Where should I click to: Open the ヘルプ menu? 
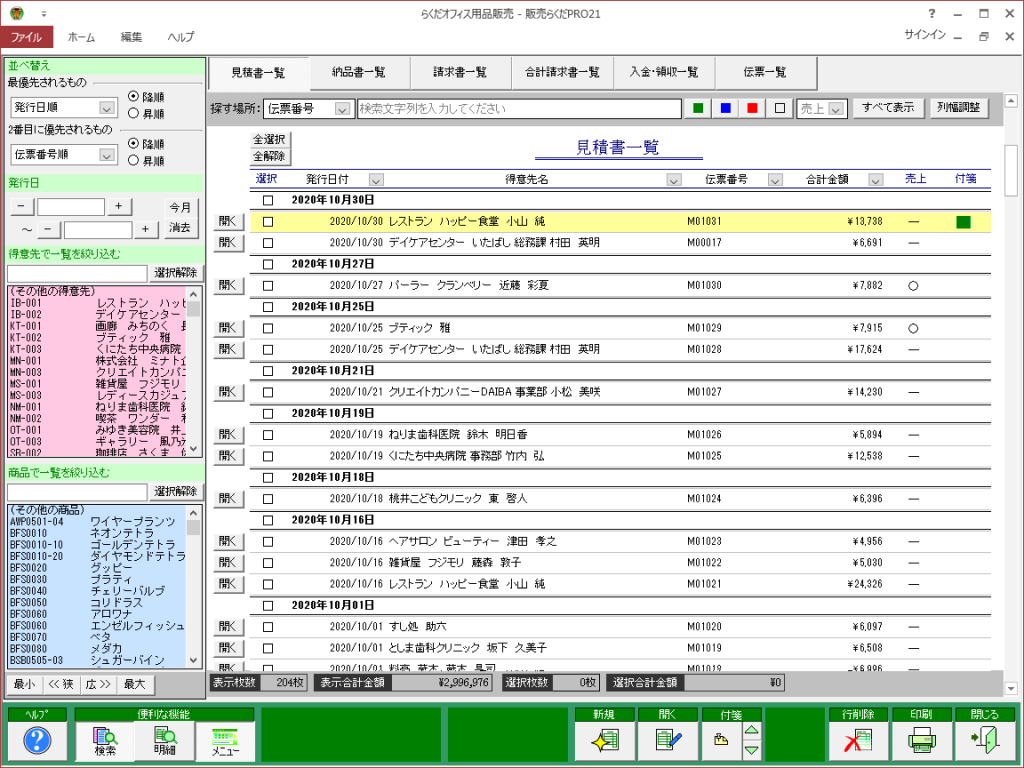click(181, 37)
